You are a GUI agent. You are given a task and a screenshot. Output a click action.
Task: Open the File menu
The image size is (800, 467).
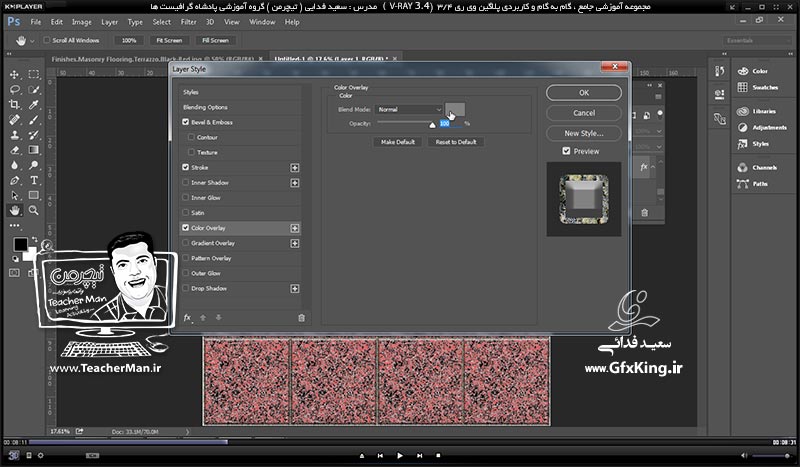pyautogui.click(x=36, y=22)
